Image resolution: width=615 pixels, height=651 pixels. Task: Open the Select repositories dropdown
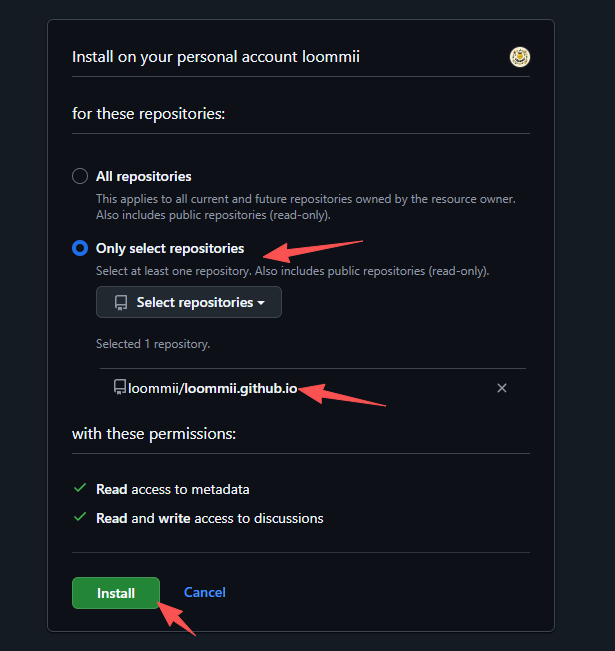pos(189,302)
